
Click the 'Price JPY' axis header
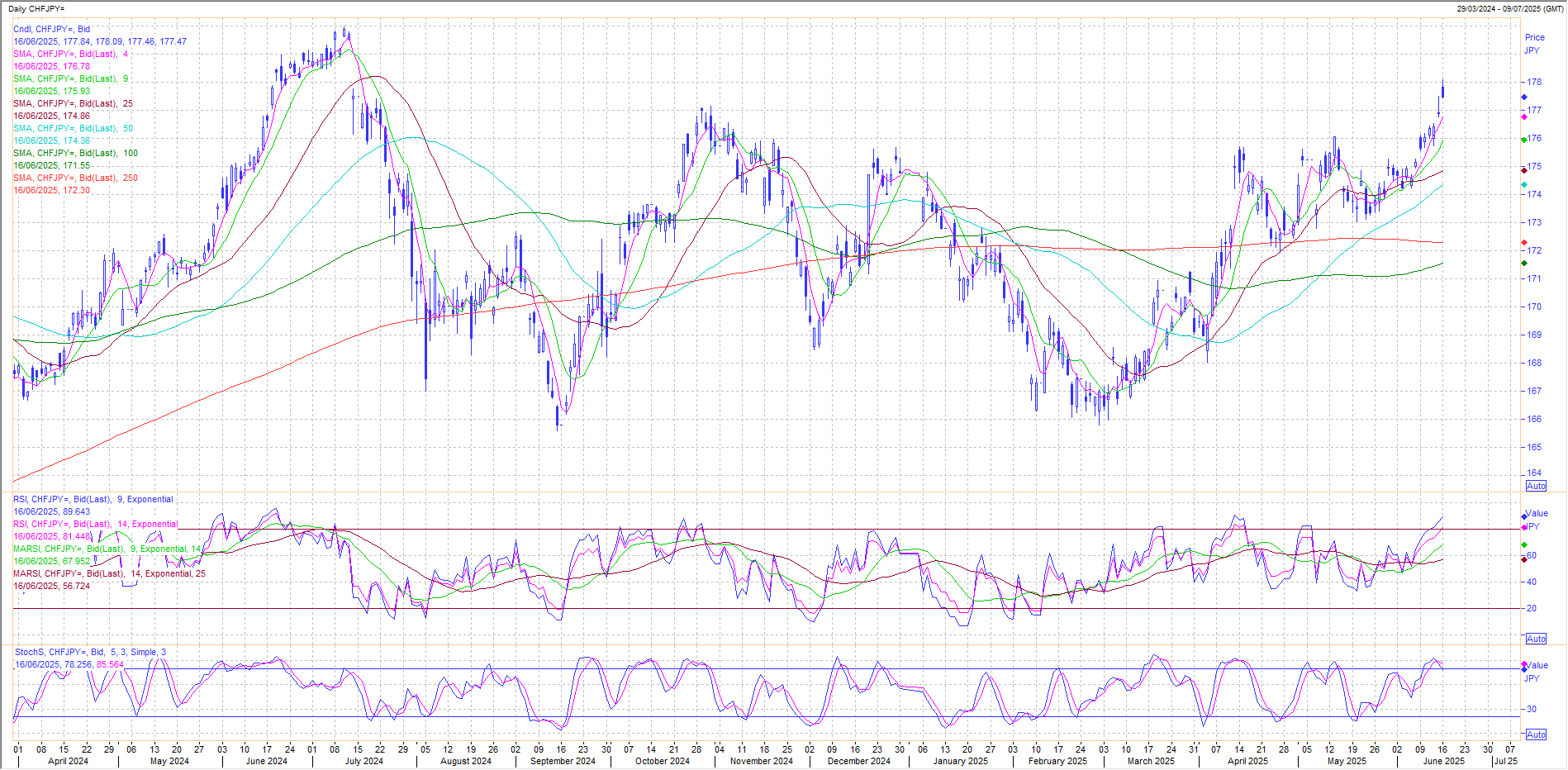coord(1534,44)
